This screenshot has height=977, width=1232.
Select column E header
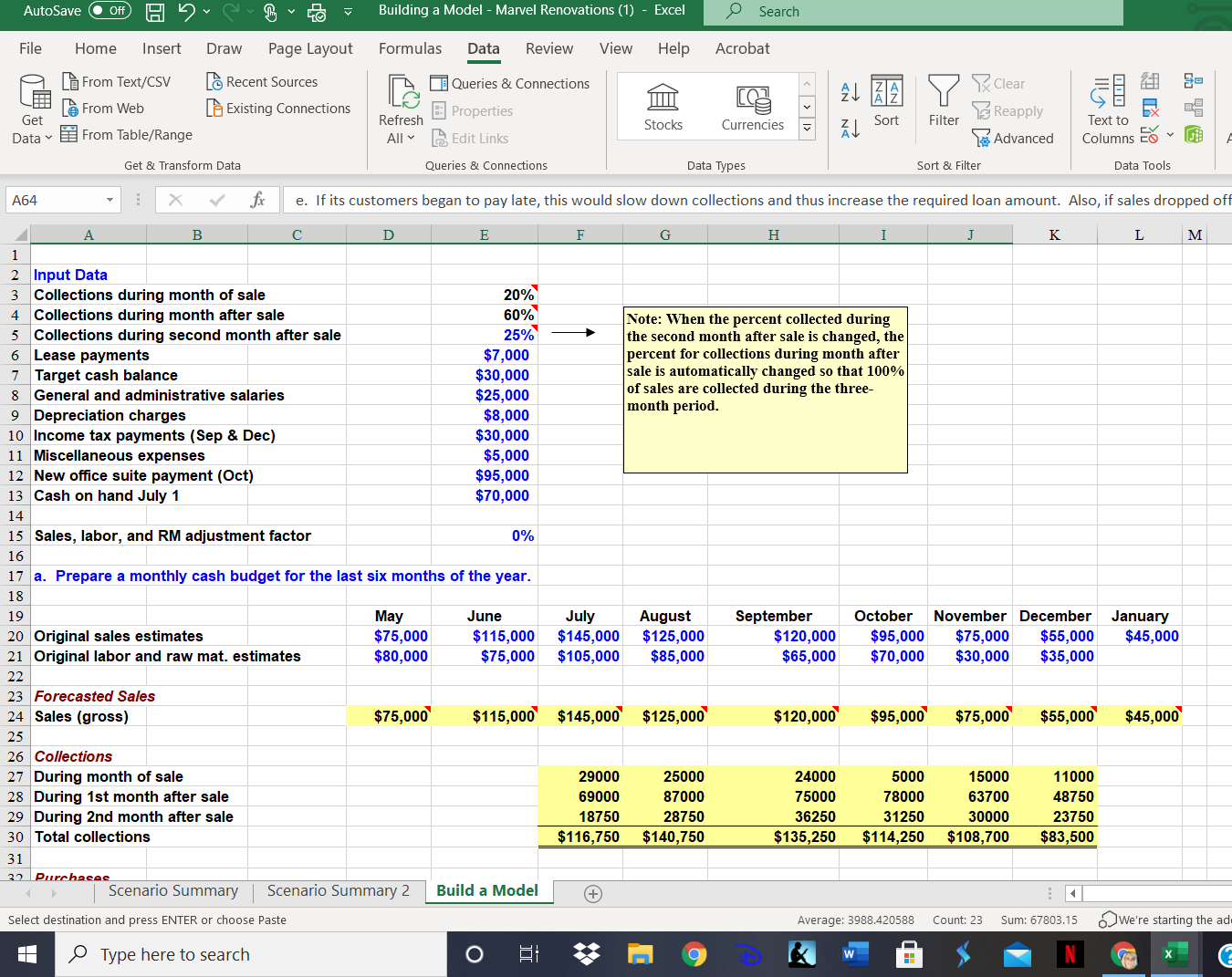[x=484, y=234]
